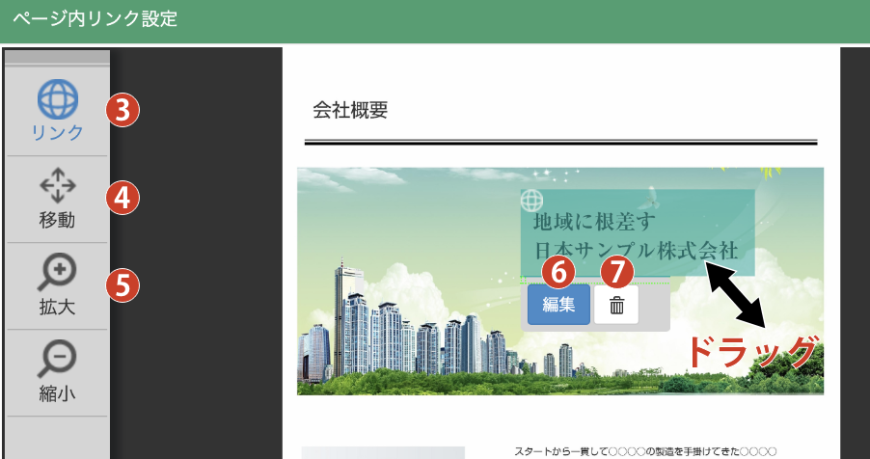Click the 会社概要 page heading

tap(350, 109)
